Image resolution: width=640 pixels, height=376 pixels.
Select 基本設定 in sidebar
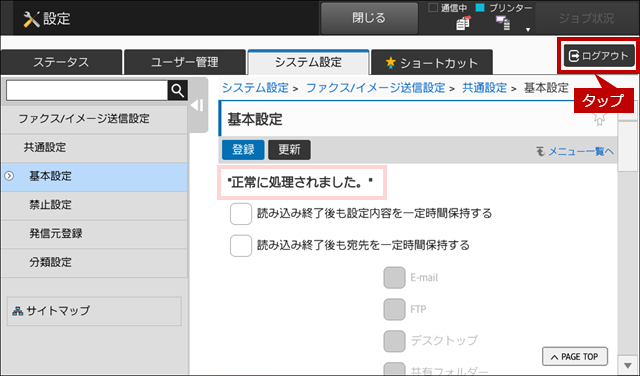pyautogui.click(x=94, y=176)
